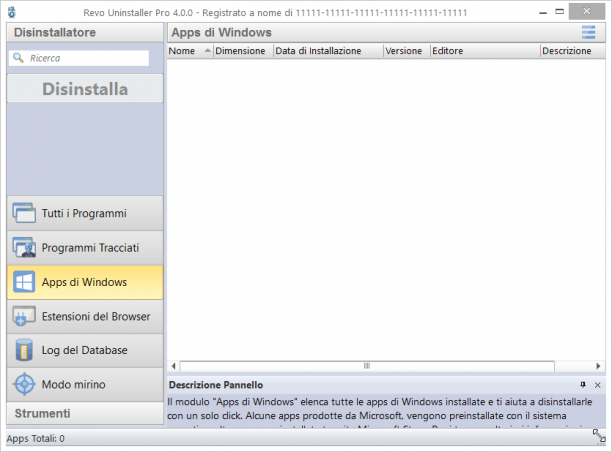Click the Programmi Tracciati icon
The width and height of the screenshot is (612, 452).
(x=24, y=247)
